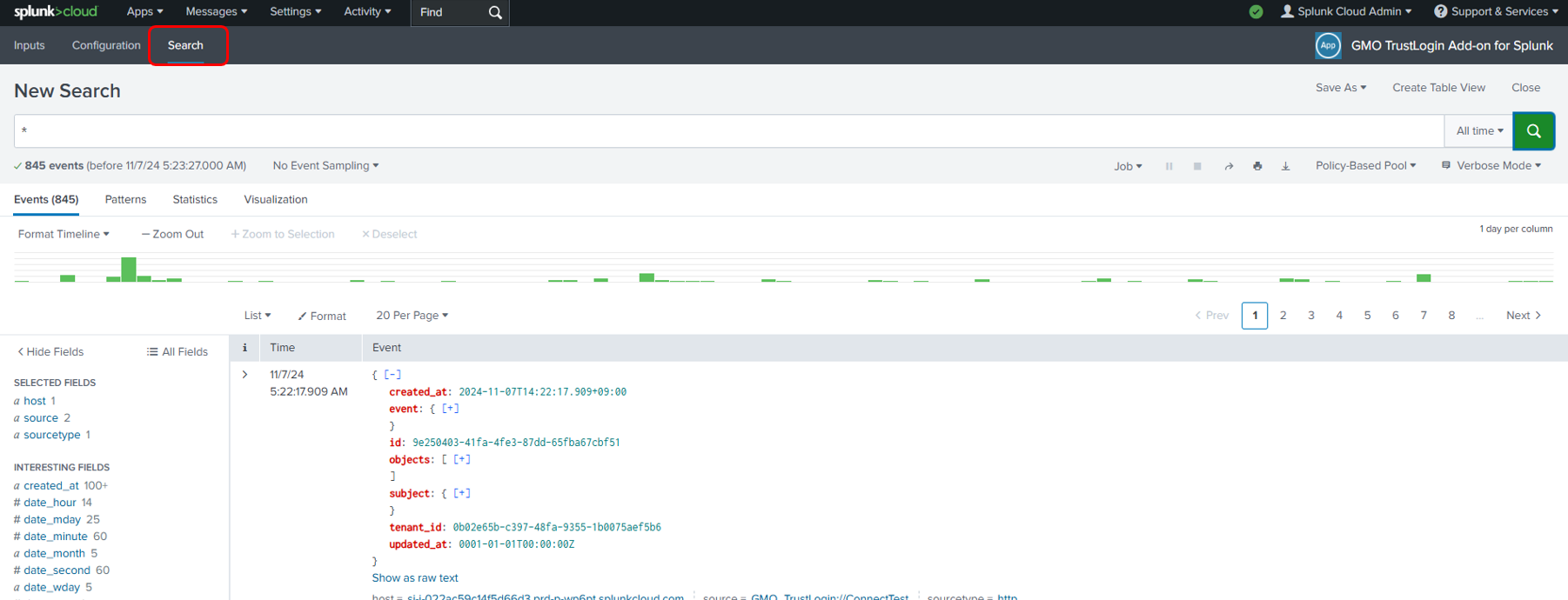This screenshot has height=600, width=1568.
Task: Open Splunk Cloud Admin user menu
Action: click(1346, 11)
